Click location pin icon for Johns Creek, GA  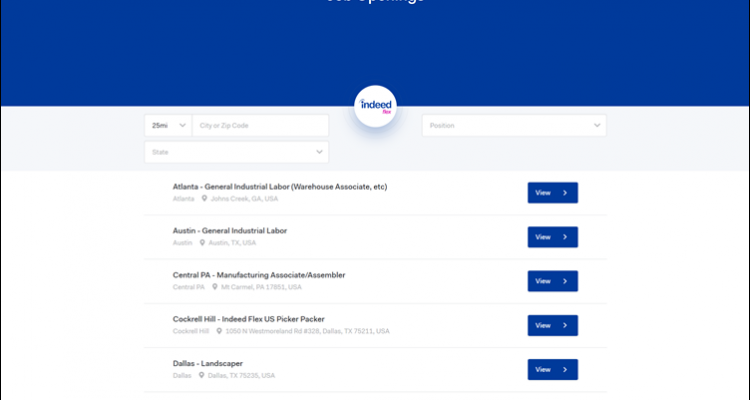pos(202,199)
